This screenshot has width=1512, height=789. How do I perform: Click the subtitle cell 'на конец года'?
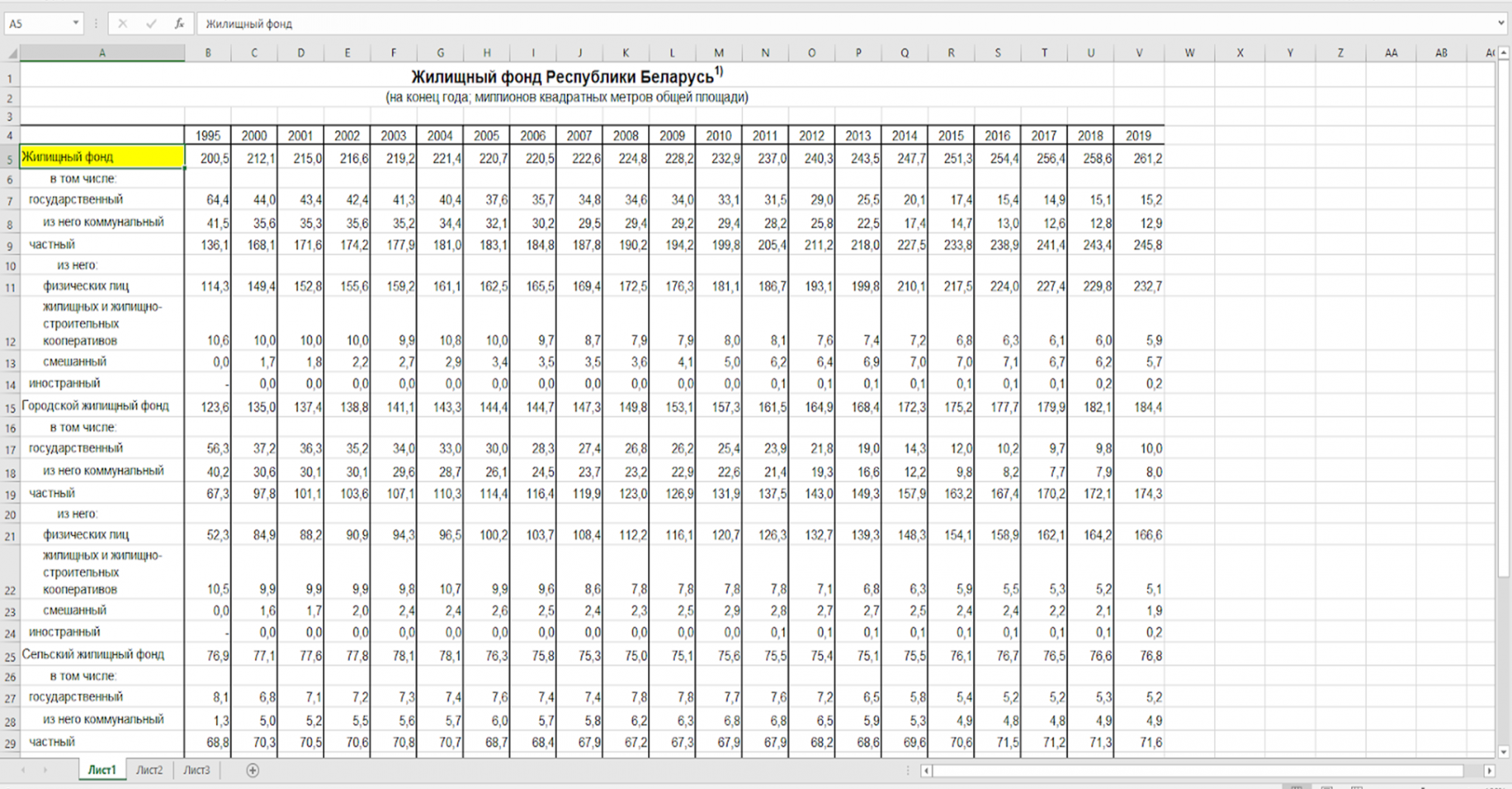click(567, 97)
